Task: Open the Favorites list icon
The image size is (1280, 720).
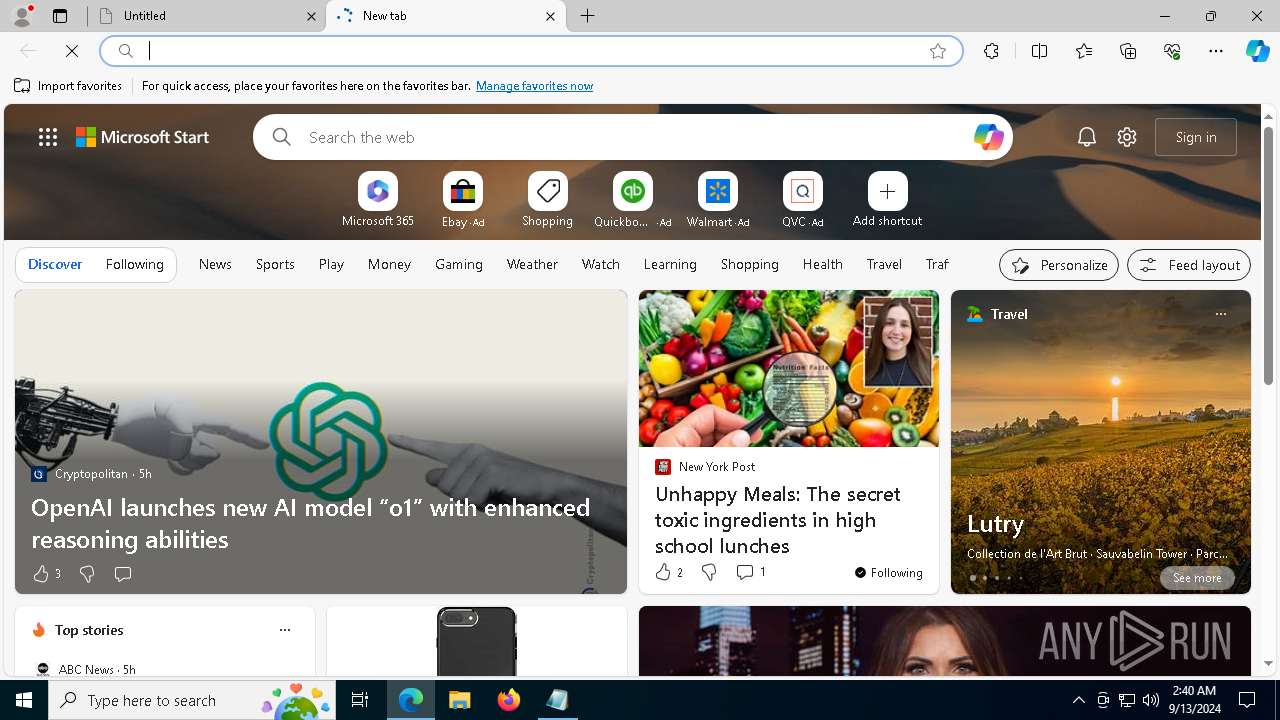Action: click(x=1084, y=51)
